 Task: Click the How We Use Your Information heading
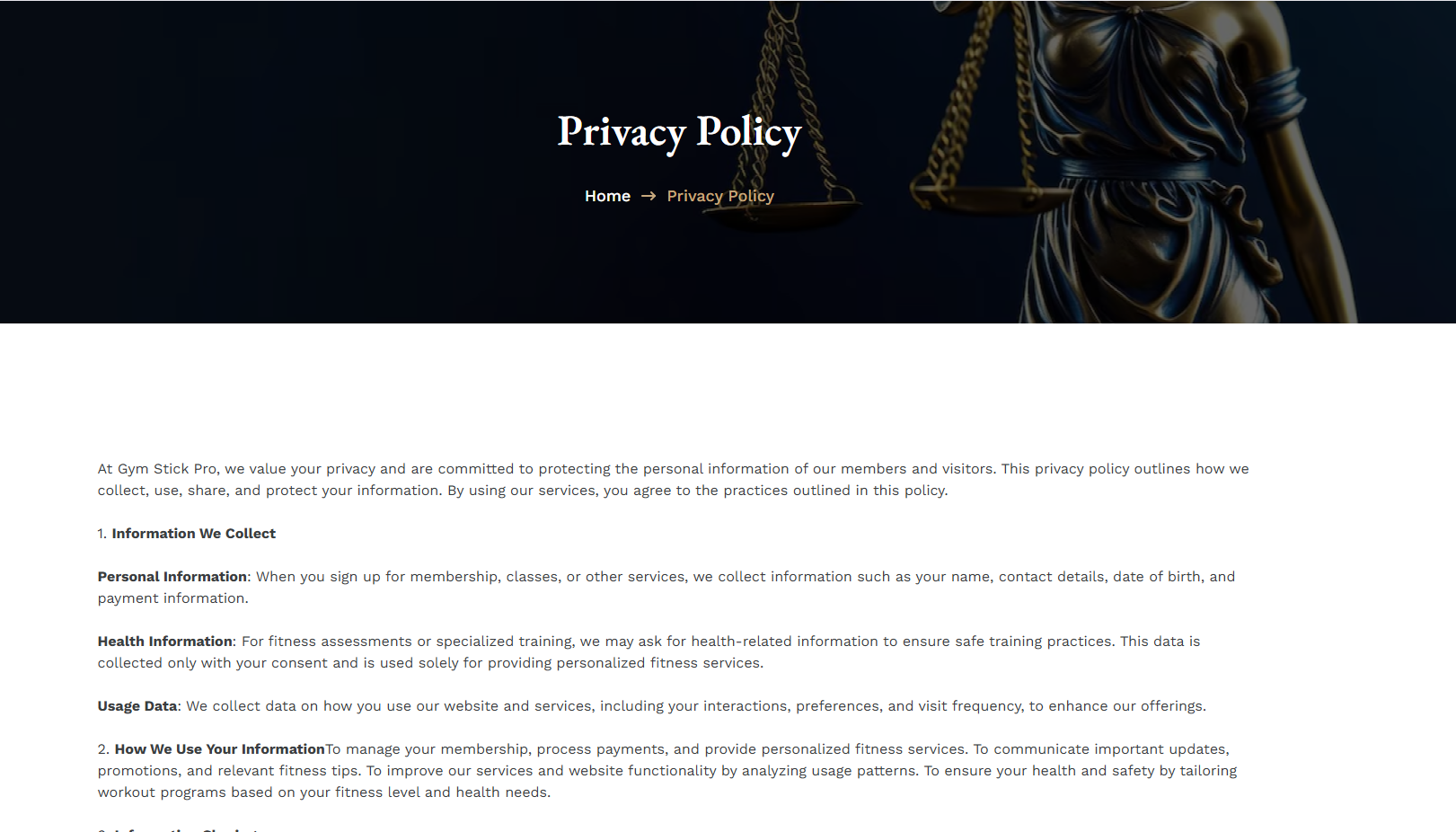[218, 748]
